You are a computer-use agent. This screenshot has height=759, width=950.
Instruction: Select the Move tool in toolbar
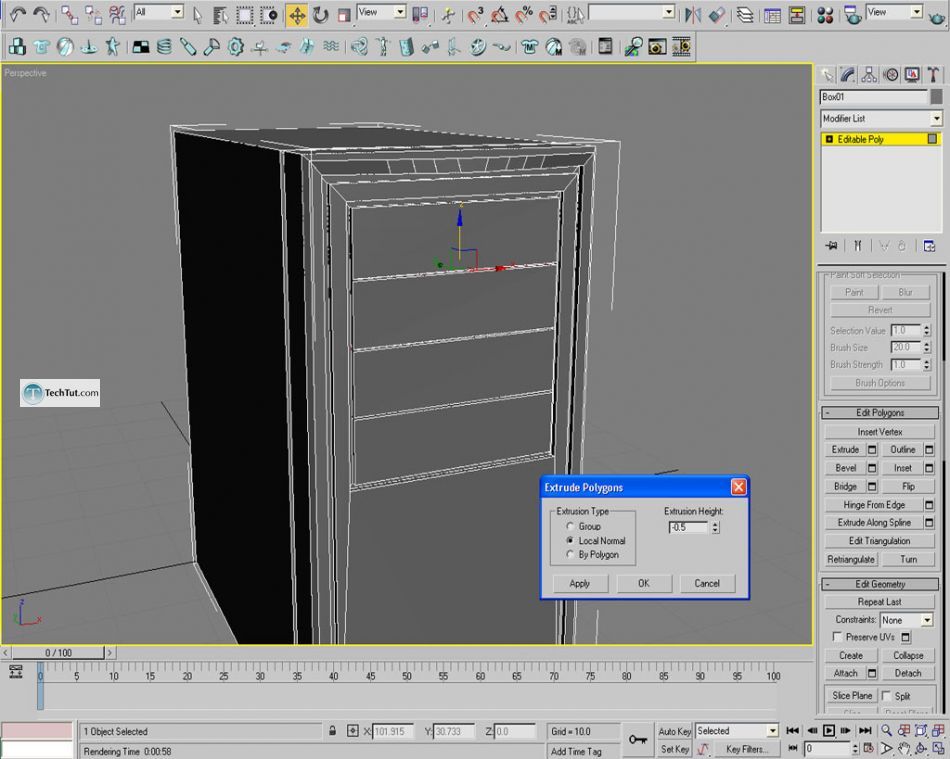point(297,14)
